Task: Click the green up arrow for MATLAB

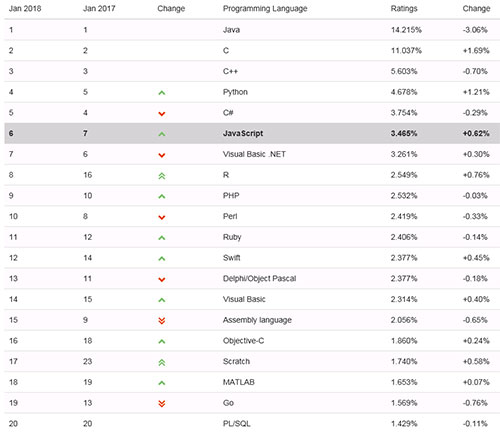Action: [x=162, y=383]
